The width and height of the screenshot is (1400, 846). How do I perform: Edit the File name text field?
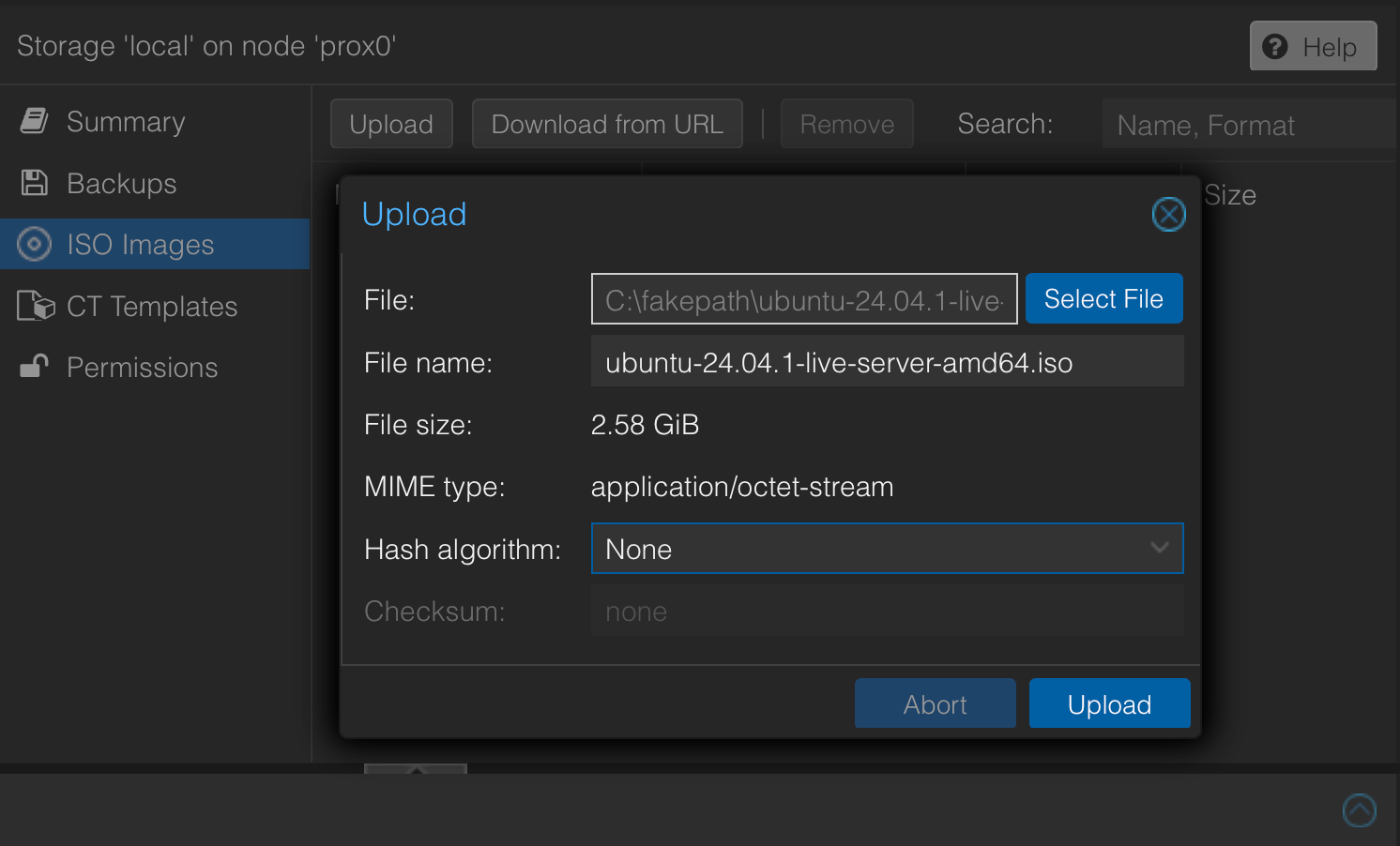coord(887,362)
